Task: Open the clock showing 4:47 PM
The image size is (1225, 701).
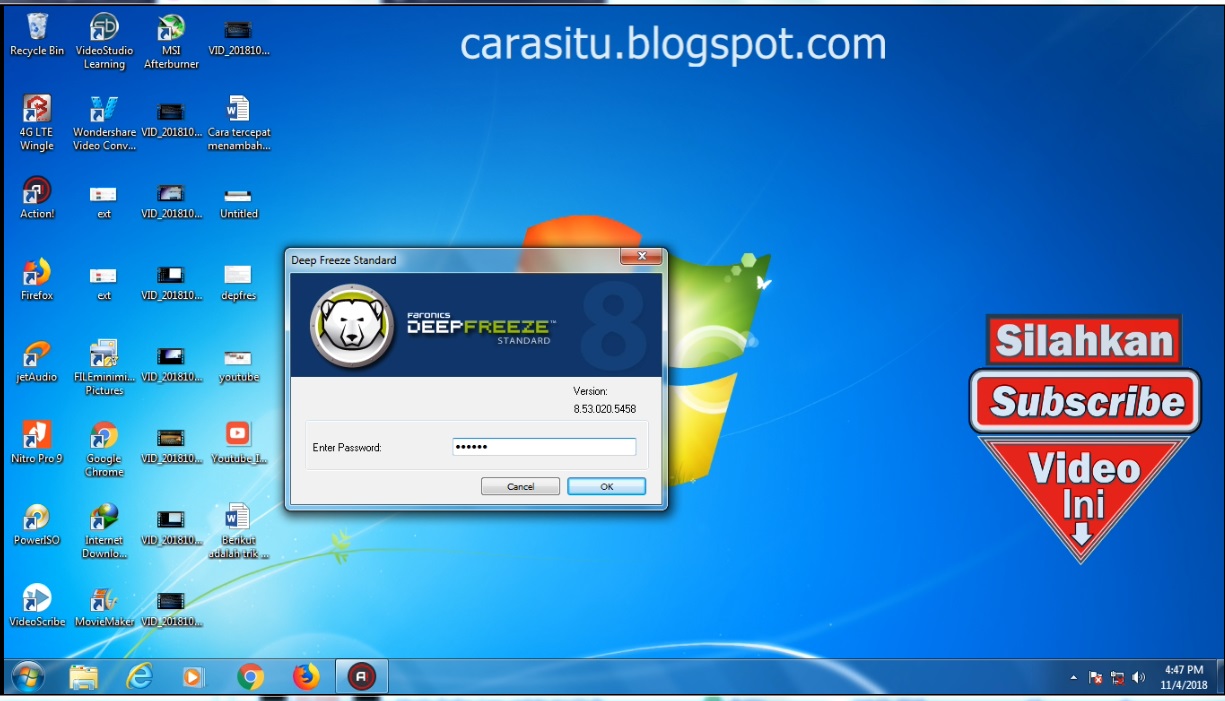Action: click(x=1182, y=677)
